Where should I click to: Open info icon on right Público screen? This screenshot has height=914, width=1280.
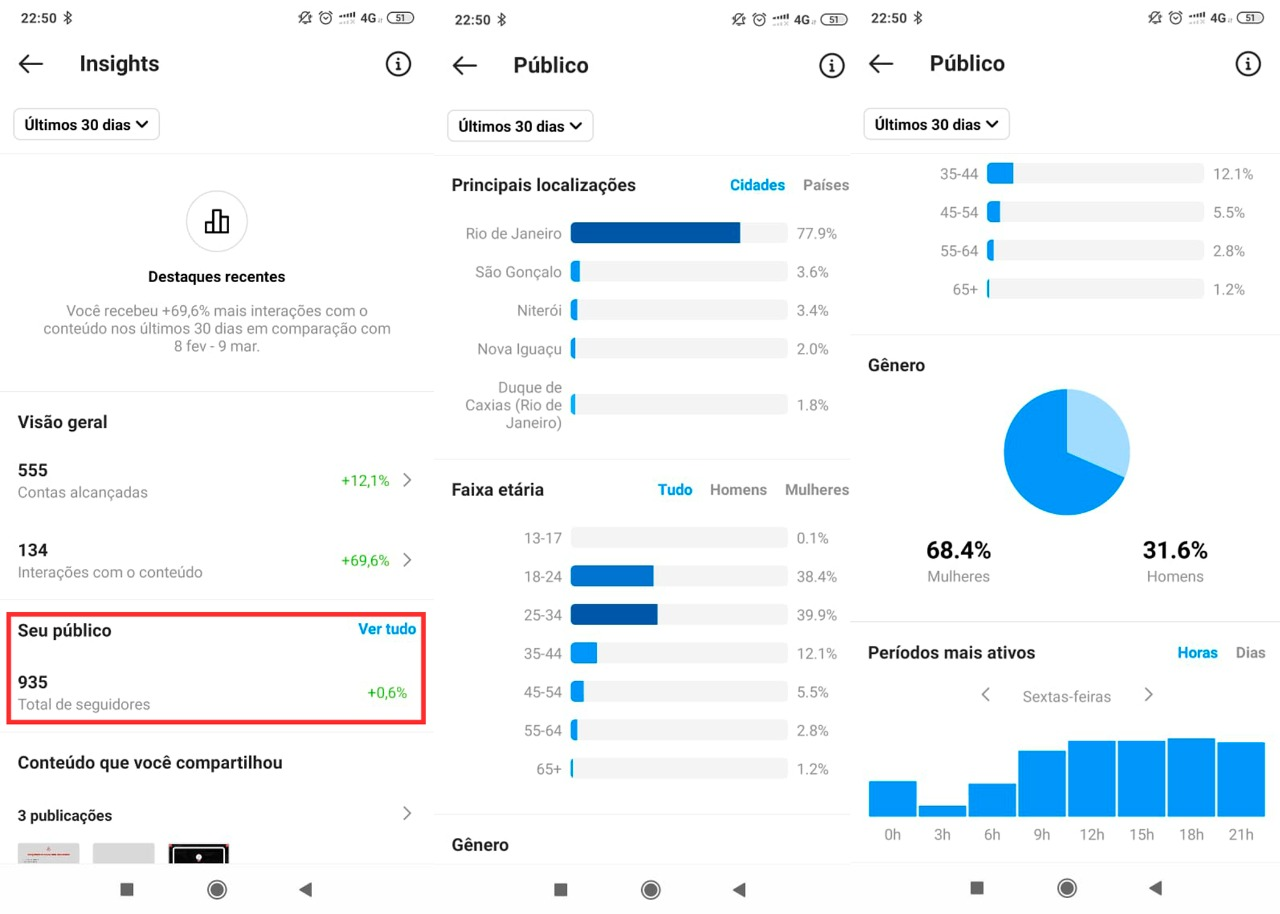tap(1248, 64)
